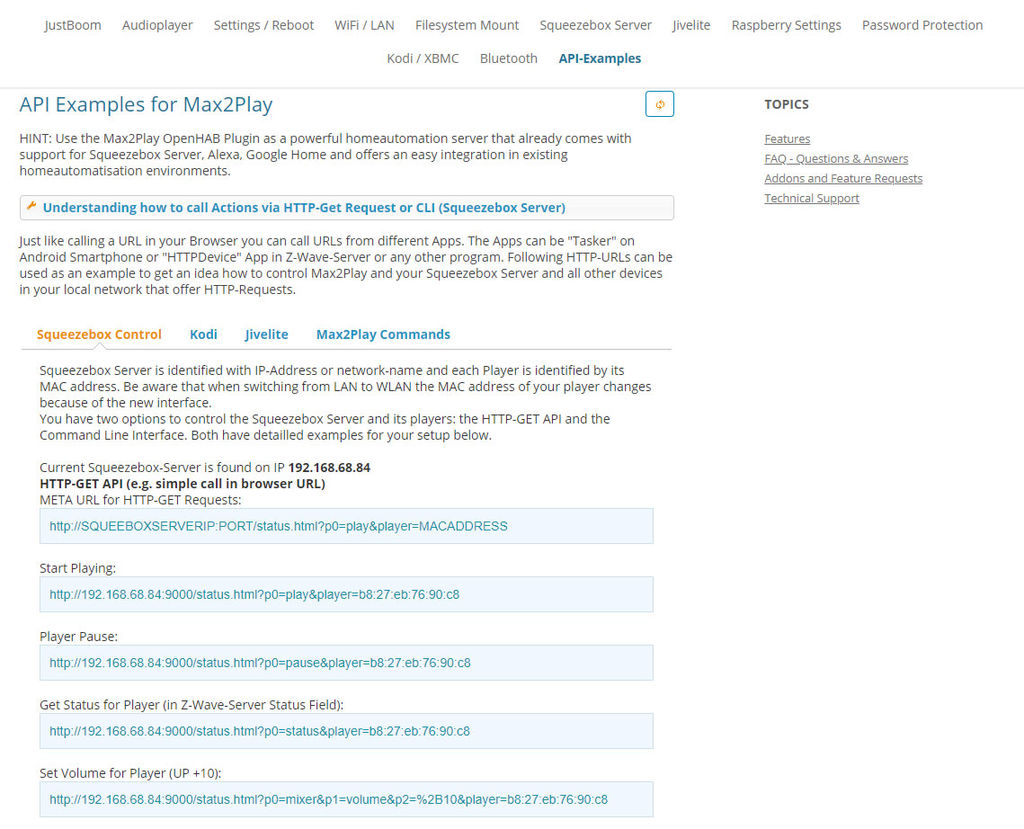Open FAQ - Questions & Answers link
Screen dimensions: 1024x829
click(836, 159)
